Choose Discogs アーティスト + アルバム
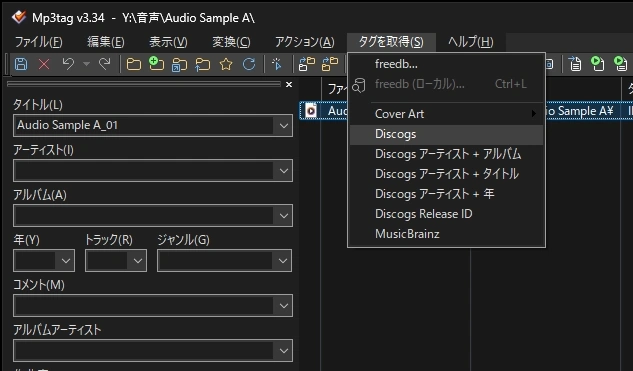This screenshot has width=633, height=371. click(446, 154)
